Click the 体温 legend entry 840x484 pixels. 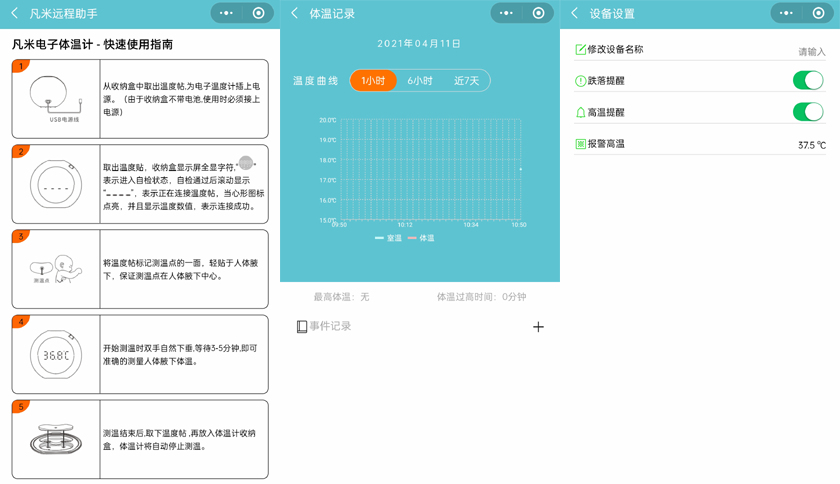(421, 238)
